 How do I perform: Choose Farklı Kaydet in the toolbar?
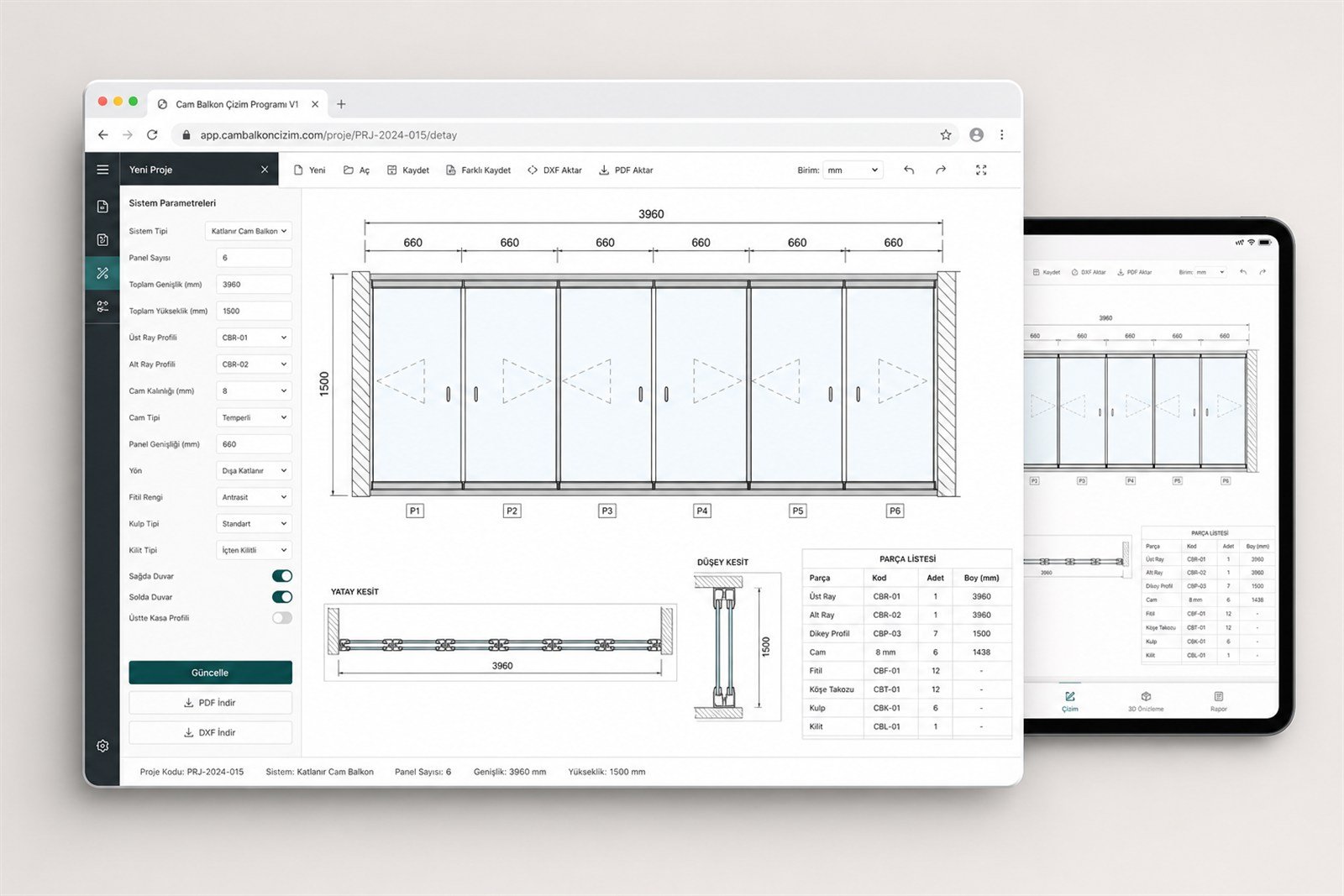coord(478,170)
